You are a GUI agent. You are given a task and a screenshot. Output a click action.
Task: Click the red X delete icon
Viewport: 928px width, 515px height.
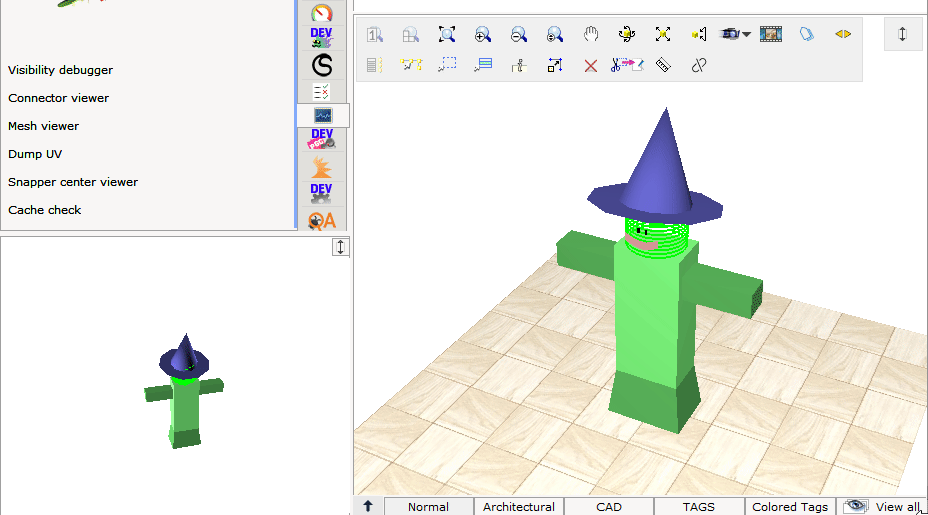[x=591, y=66]
